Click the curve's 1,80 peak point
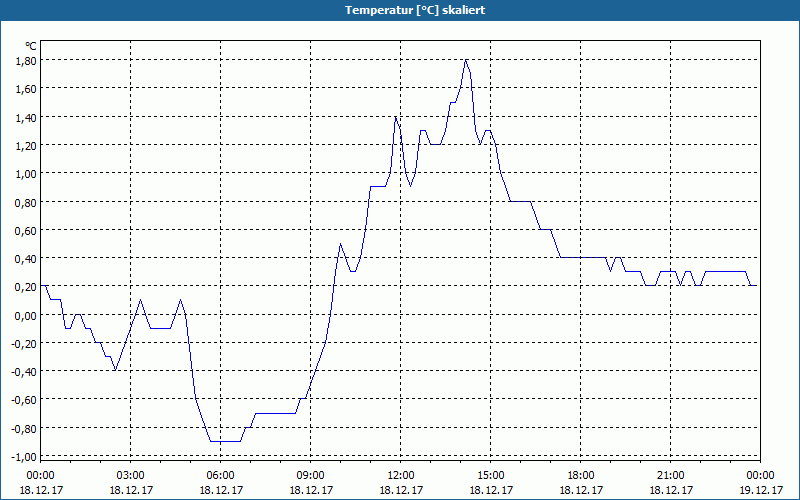The height and width of the screenshot is (500, 800). point(466,60)
